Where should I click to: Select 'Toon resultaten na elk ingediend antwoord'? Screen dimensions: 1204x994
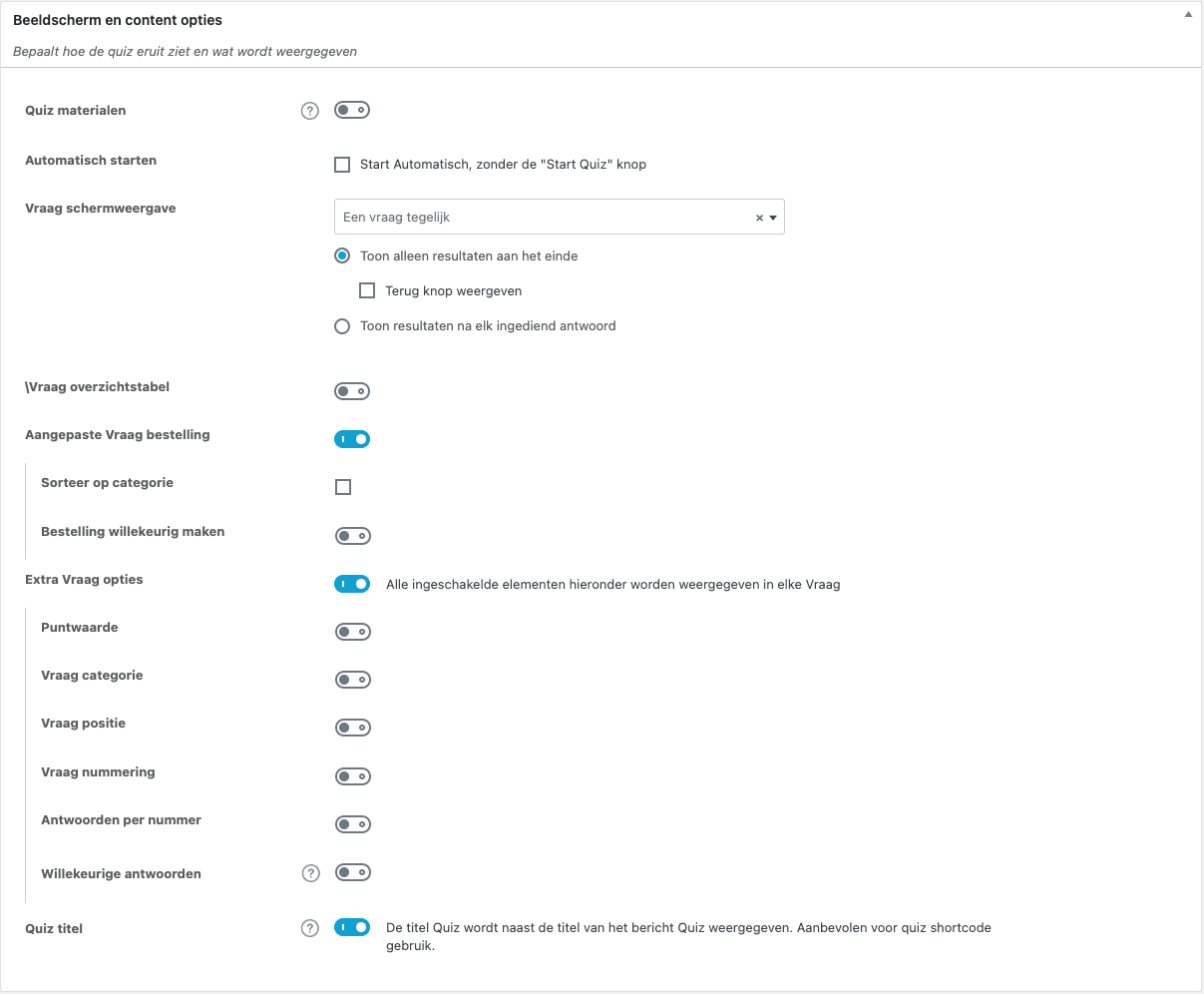click(x=342, y=326)
